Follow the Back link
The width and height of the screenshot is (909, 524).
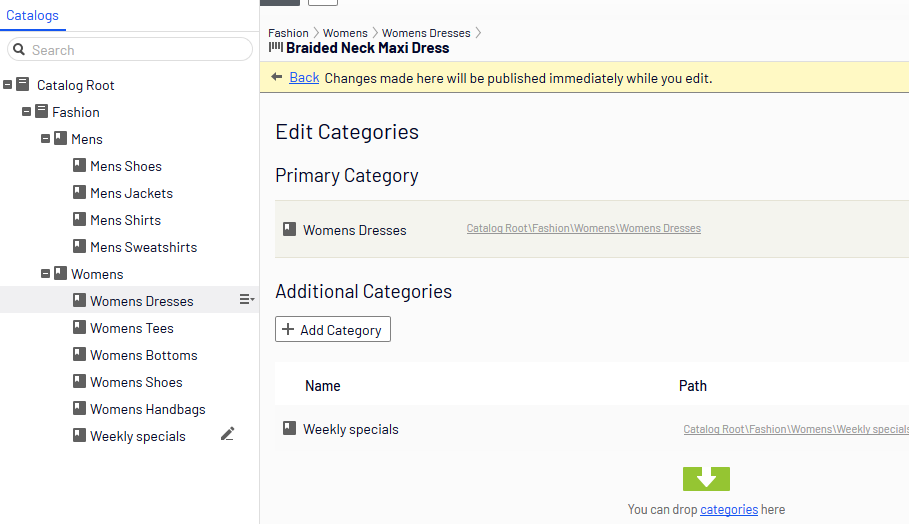coord(304,78)
